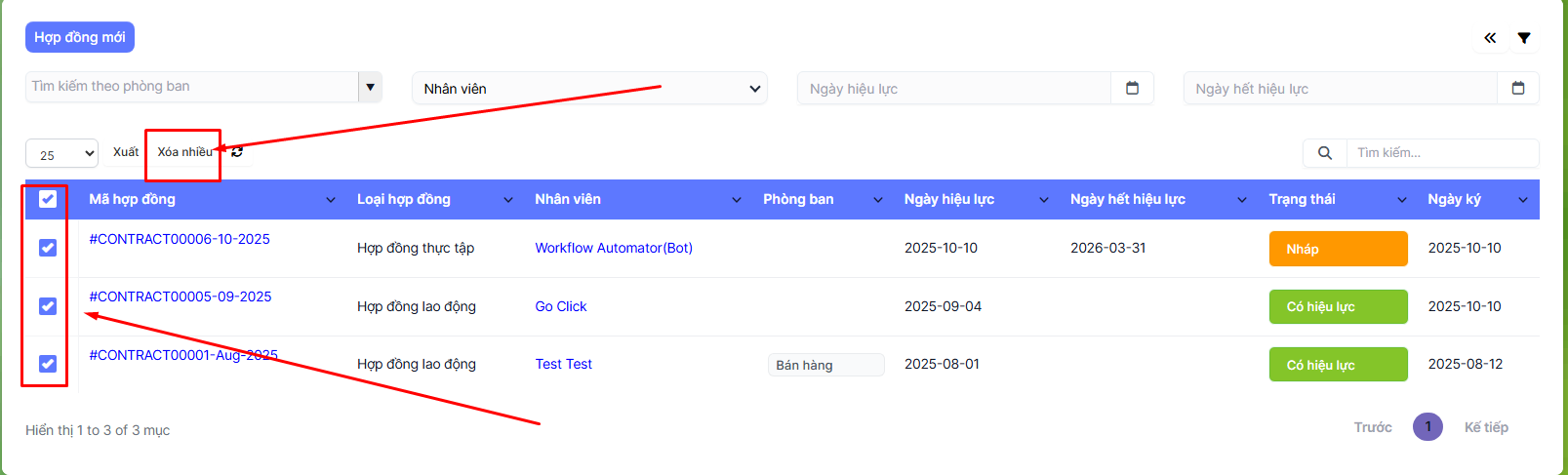Click the Tìm kiếm search input
Screen dimensions: 1568x475
tap(1441, 153)
